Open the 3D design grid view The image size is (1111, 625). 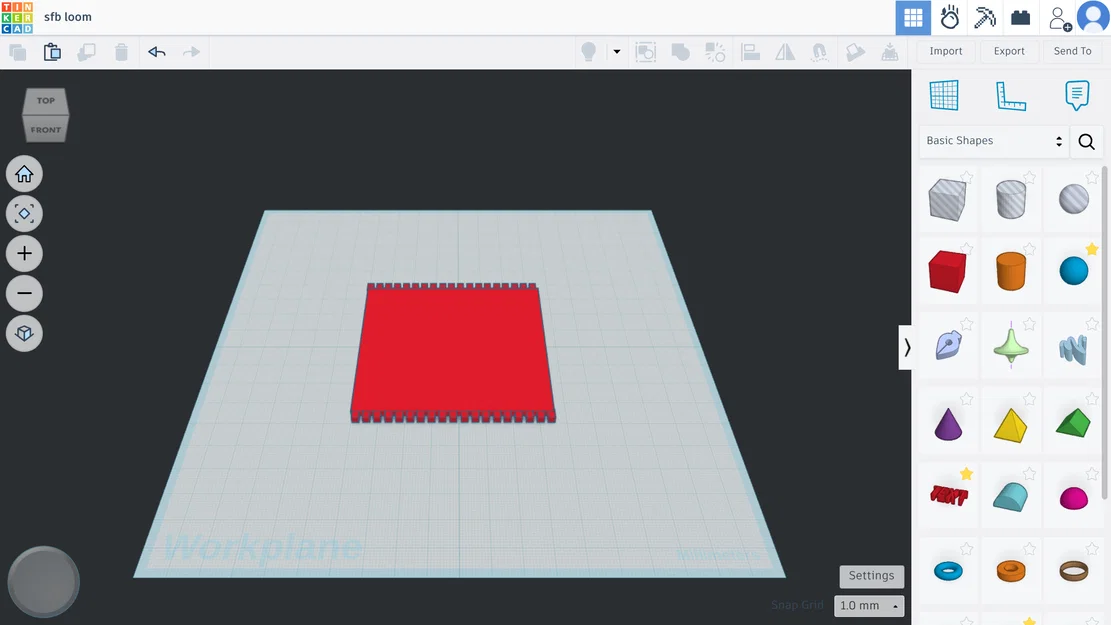coord(913,18)
